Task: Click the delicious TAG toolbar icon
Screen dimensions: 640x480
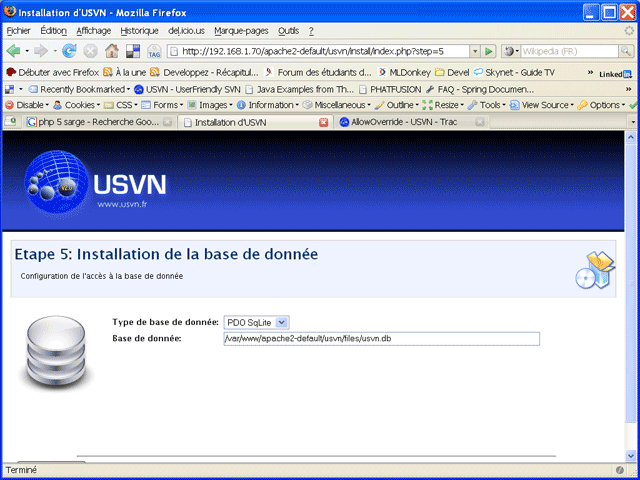Action: point(154,51)
